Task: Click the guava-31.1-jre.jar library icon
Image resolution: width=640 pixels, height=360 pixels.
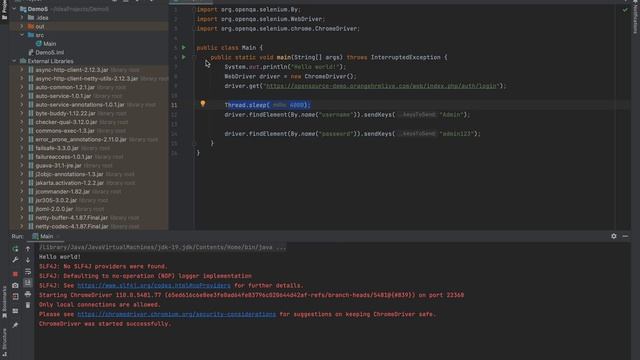Action: click(x=31, y=165)
